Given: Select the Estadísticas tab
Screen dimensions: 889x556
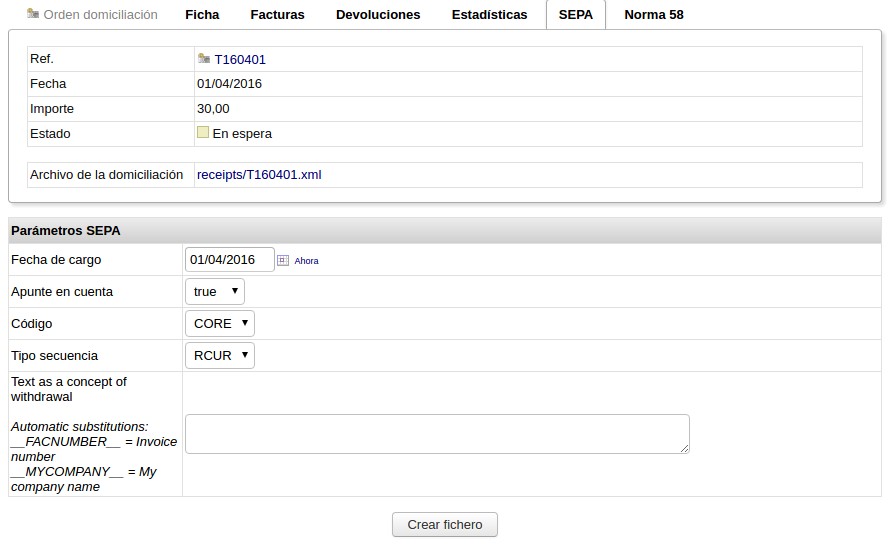Looking at the screenshot, I should click(489, 15).
